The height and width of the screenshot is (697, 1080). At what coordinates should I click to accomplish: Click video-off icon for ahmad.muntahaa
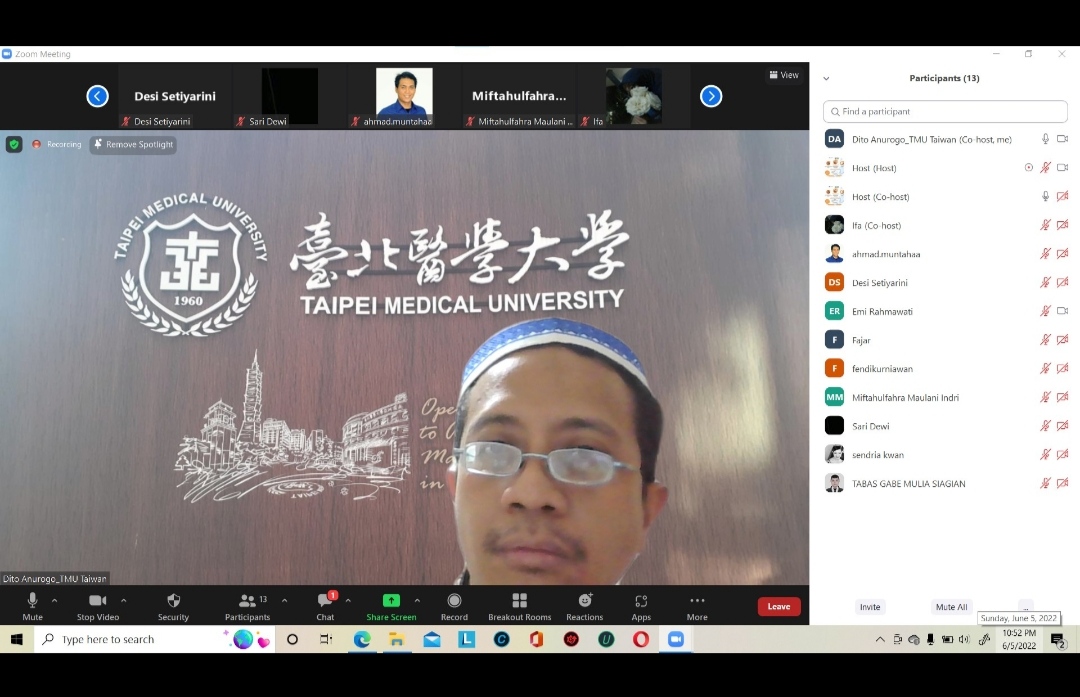pos(1063,253)
